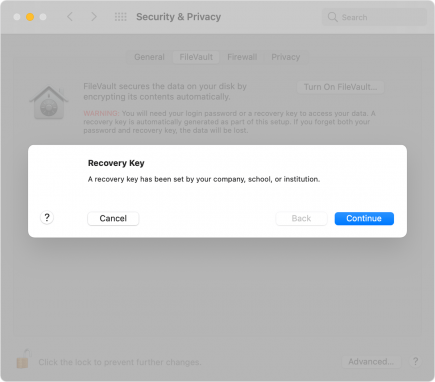Click the Security & Privacy window title
Viewport: 435px width, 382px height.
(x=179, y=17)
